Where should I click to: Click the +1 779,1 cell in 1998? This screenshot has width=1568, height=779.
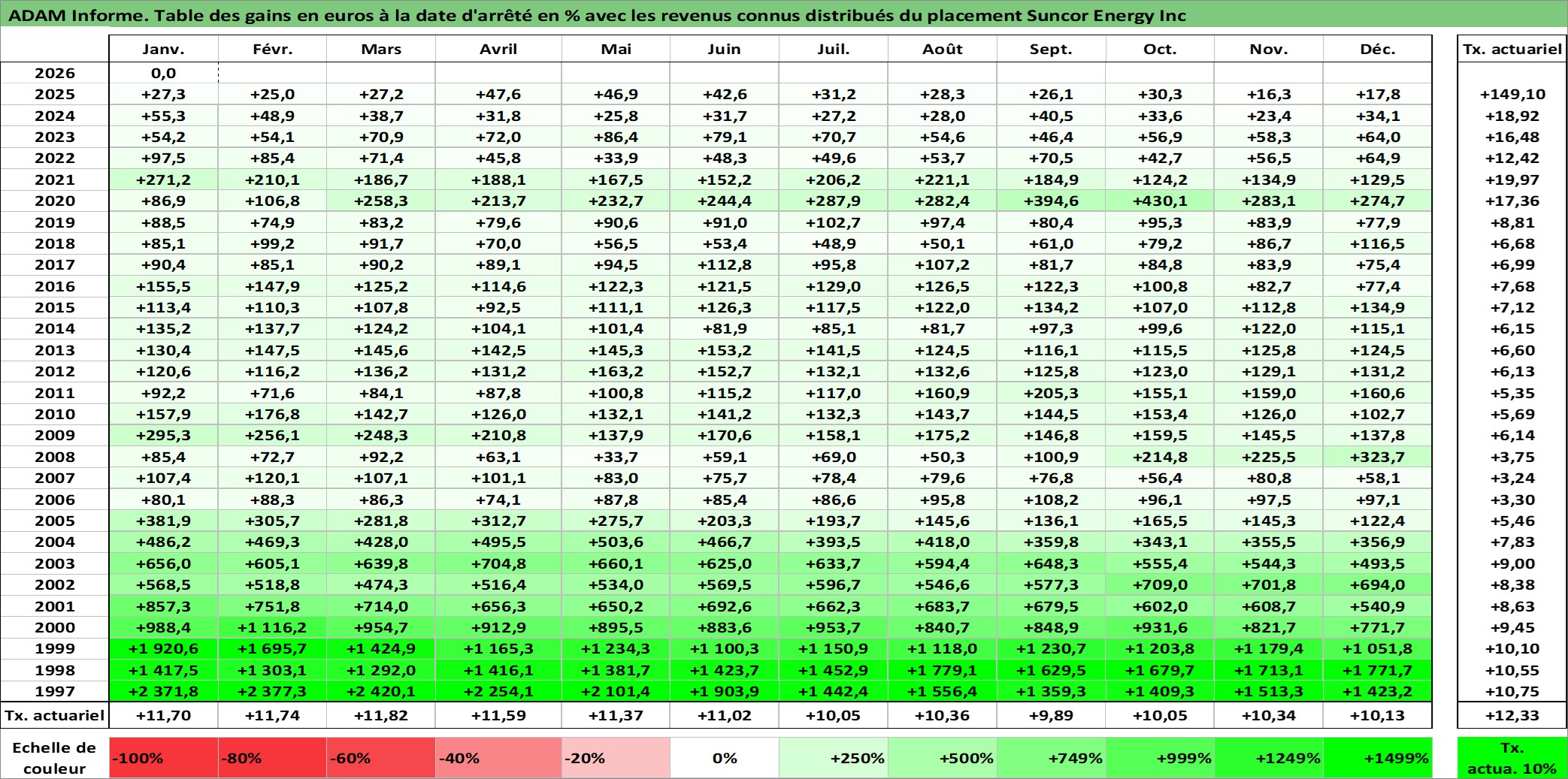coord(943,670)
